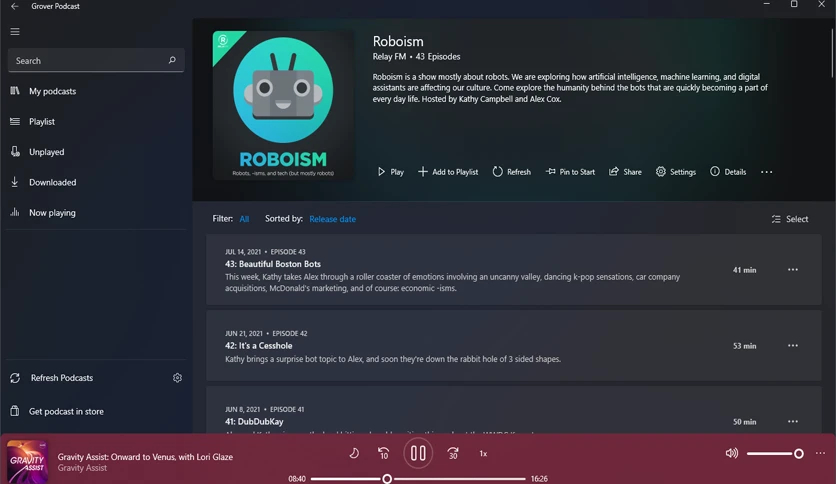Open the Filter All dropdown

pyautogui.click(x=244, y=219)
